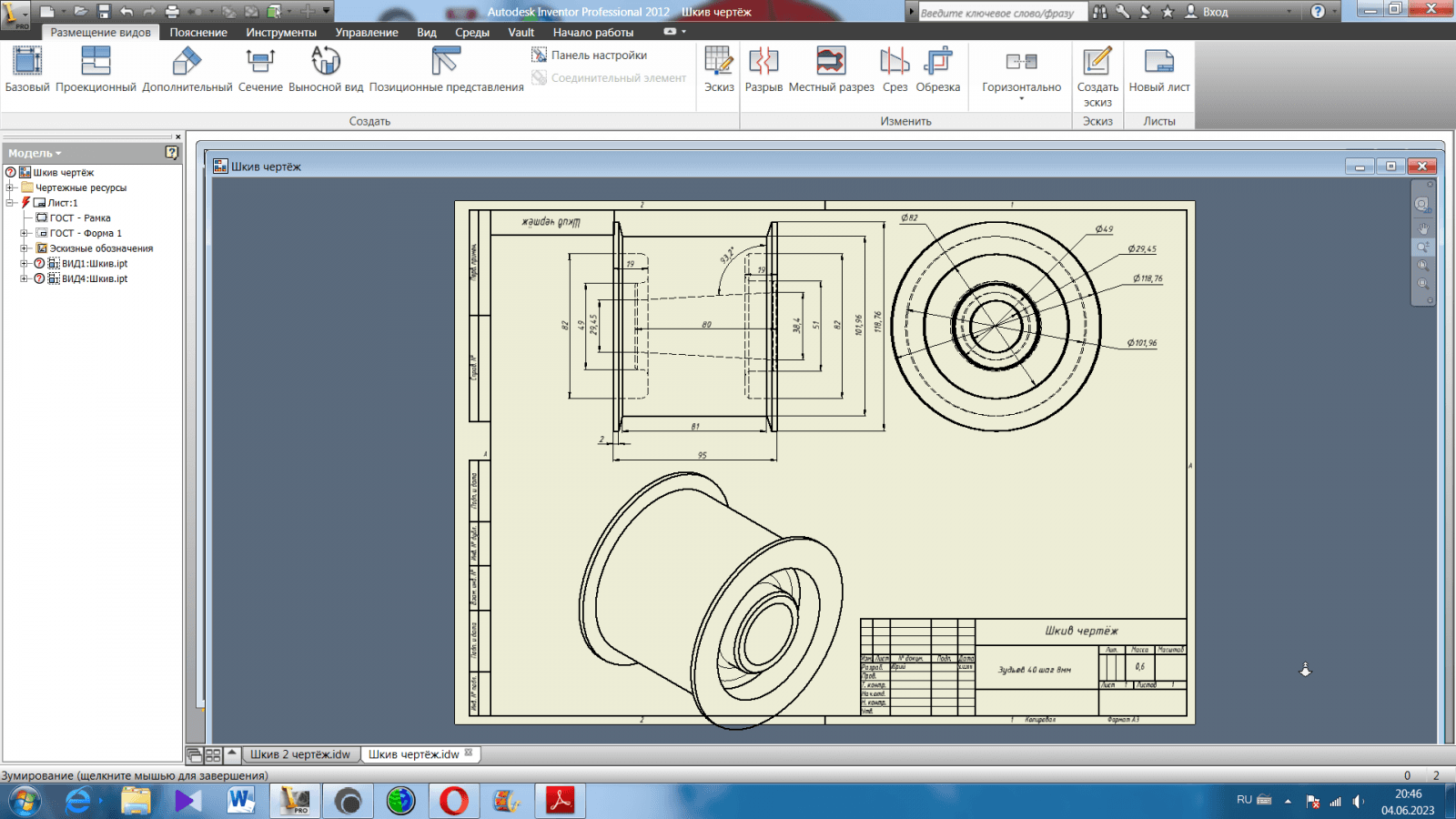The image size is (1456, 819).
Task: Switch to Шкив 2 чертёж.idw tab
Action: (x=299, y=754)
